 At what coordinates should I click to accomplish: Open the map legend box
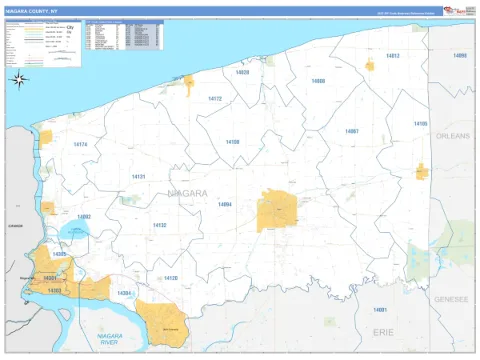tap(43, 43)
